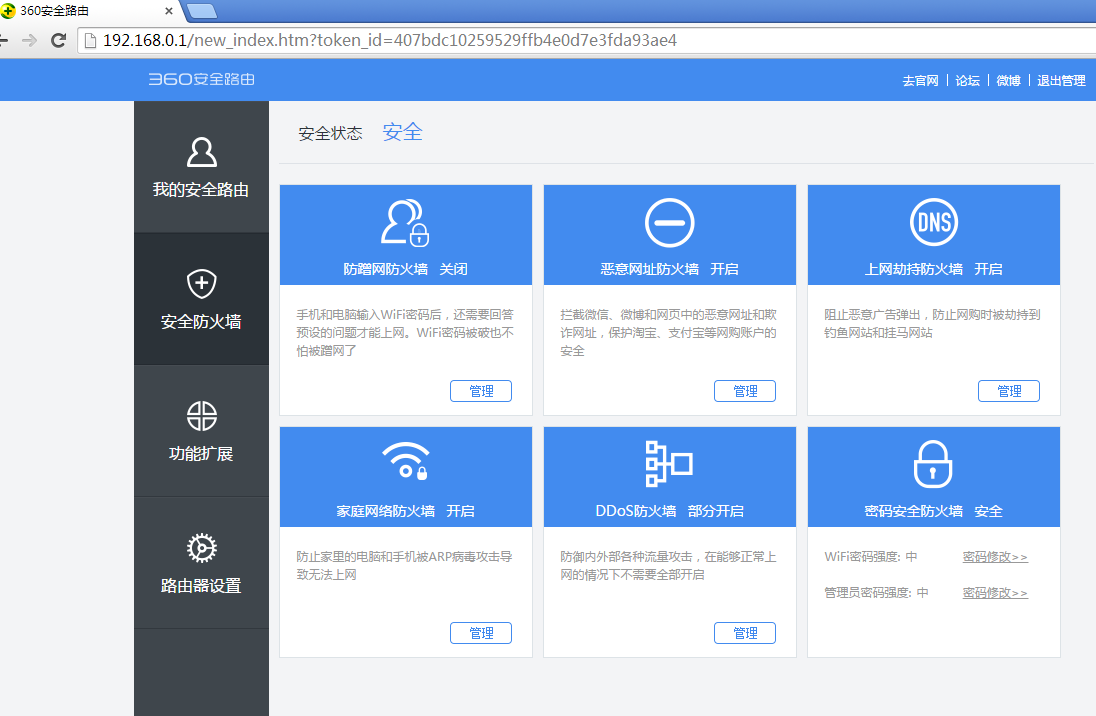This screenshot has width=1096, height=716.
Task: Click the shield plus icon for 安全防火墙
Action: tap(201, 283)
